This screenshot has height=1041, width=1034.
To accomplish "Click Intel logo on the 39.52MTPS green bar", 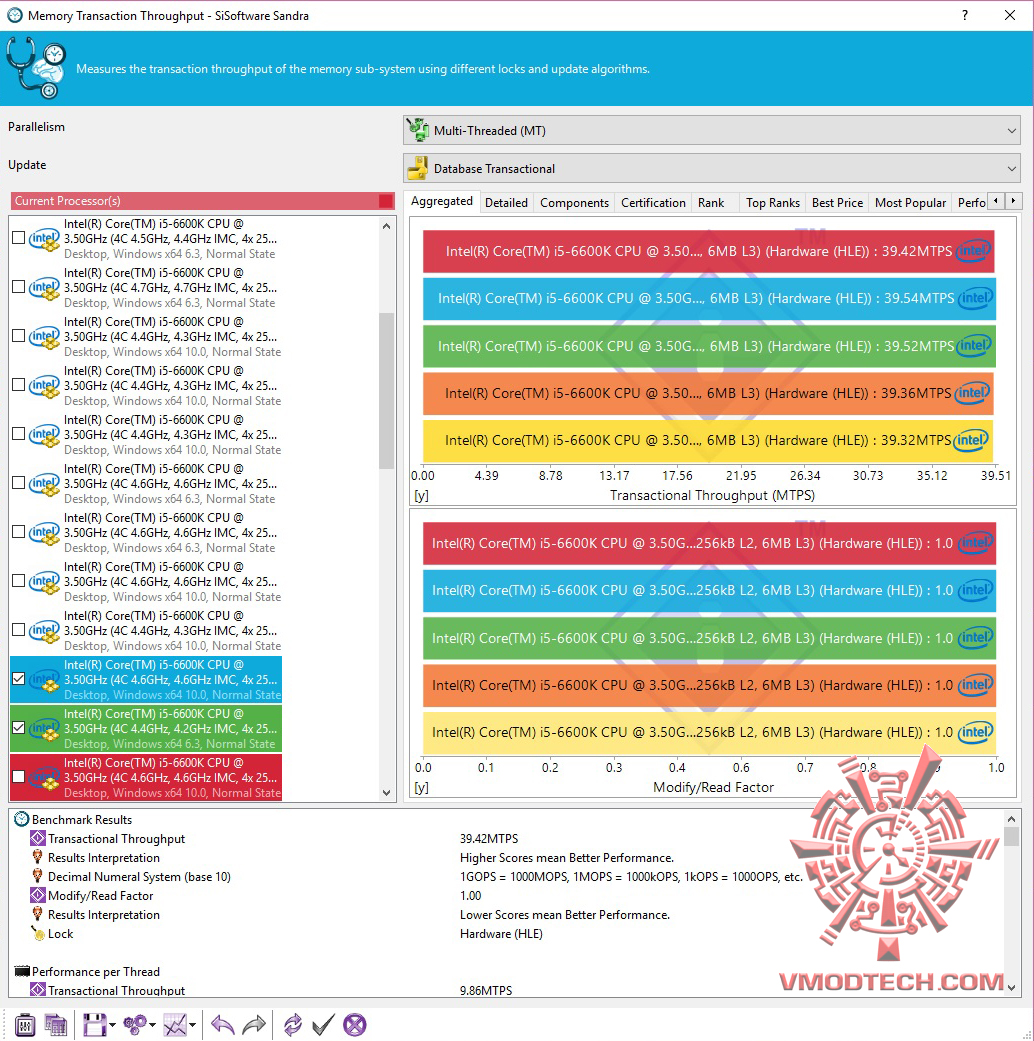I will (974, 345).
